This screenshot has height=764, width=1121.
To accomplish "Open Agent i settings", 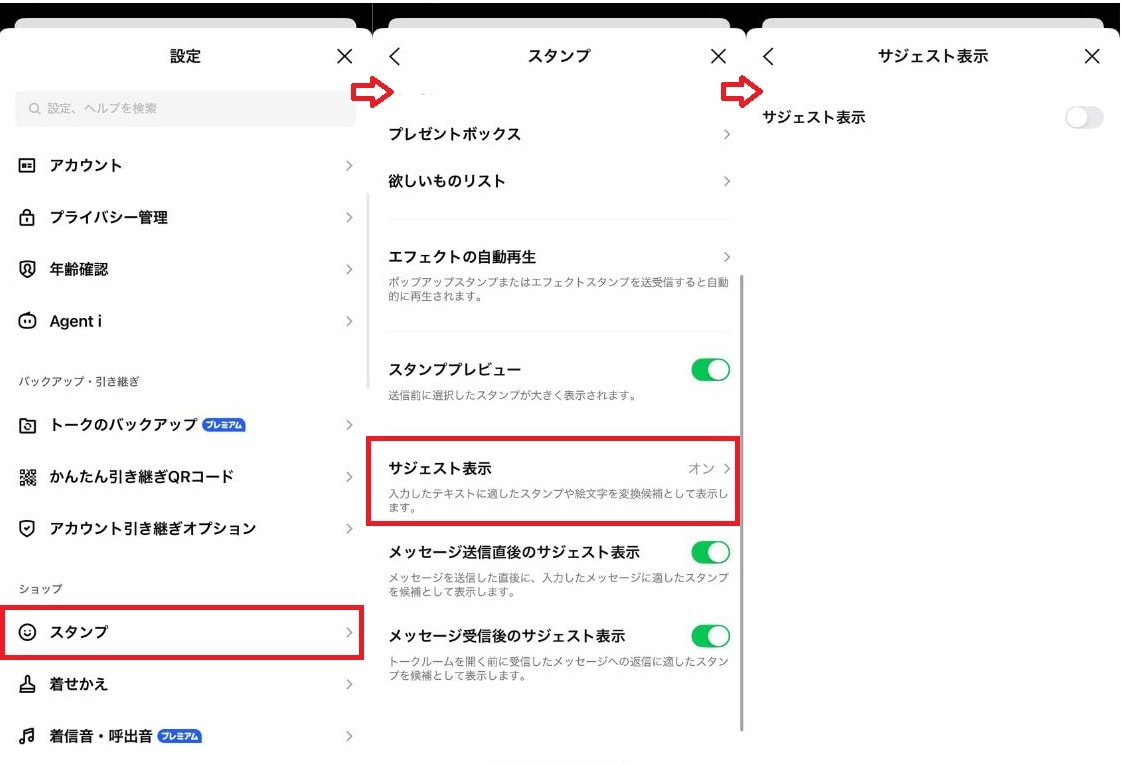I will (x=185, y=321).
